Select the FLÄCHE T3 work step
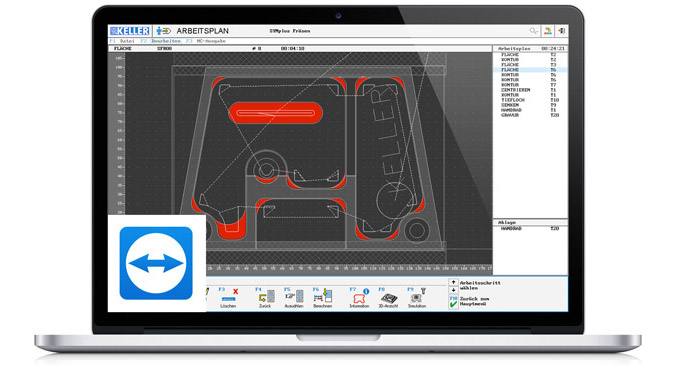Viewport: 680px width, 386px height. (x=530, y=65)
